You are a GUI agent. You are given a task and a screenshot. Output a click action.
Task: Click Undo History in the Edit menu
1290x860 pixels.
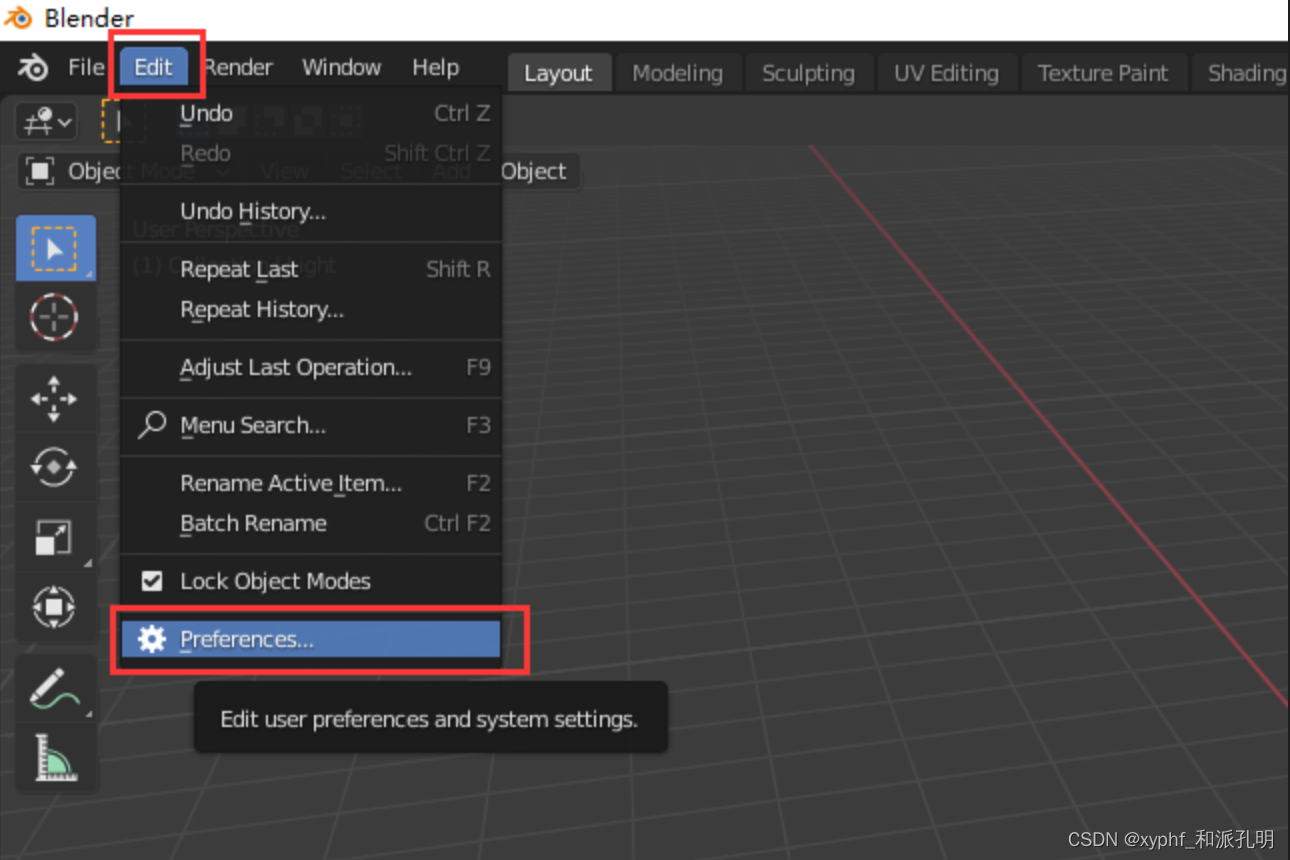[x=252, y=211]
